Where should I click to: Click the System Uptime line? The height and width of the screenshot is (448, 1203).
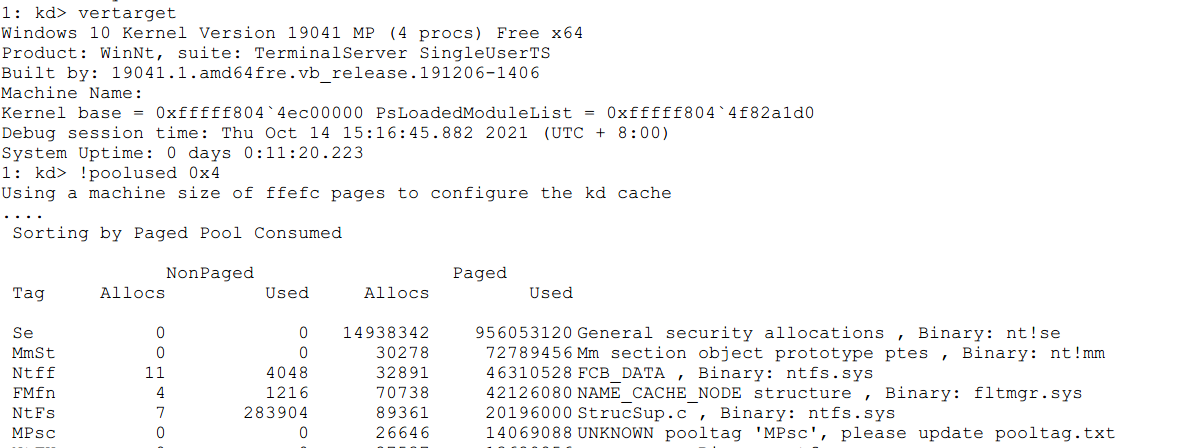click(183, 153)
